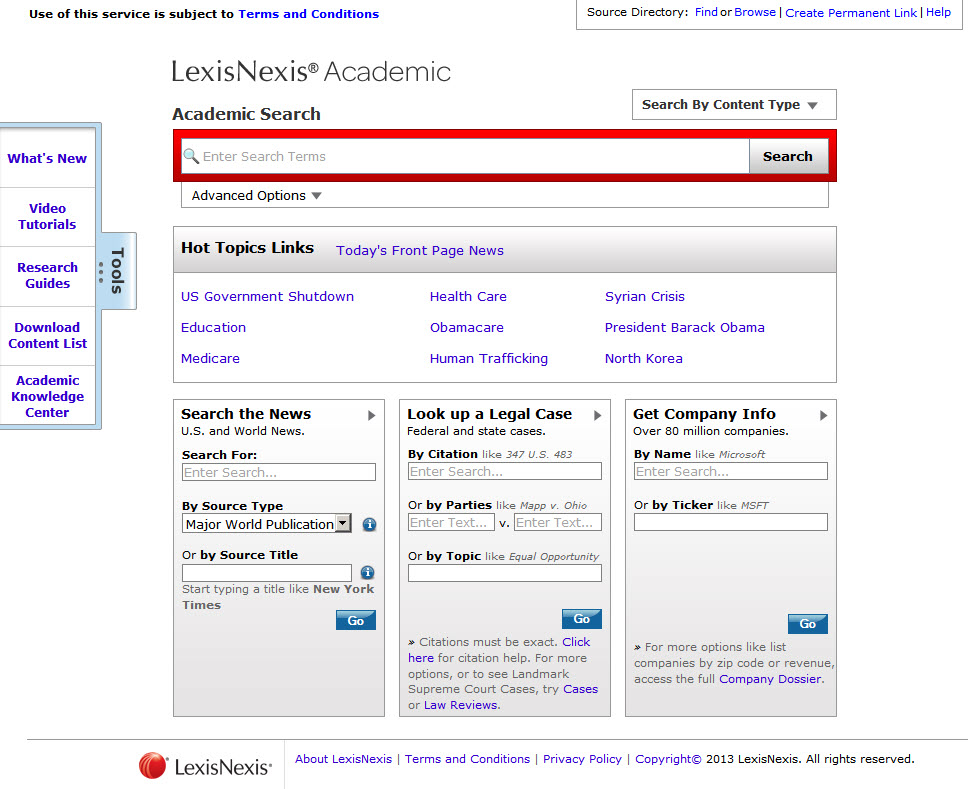The height and width of the screenshot is (789, 968).
Task: Open About LexisNexis footer link
Action: coord(343,759)
